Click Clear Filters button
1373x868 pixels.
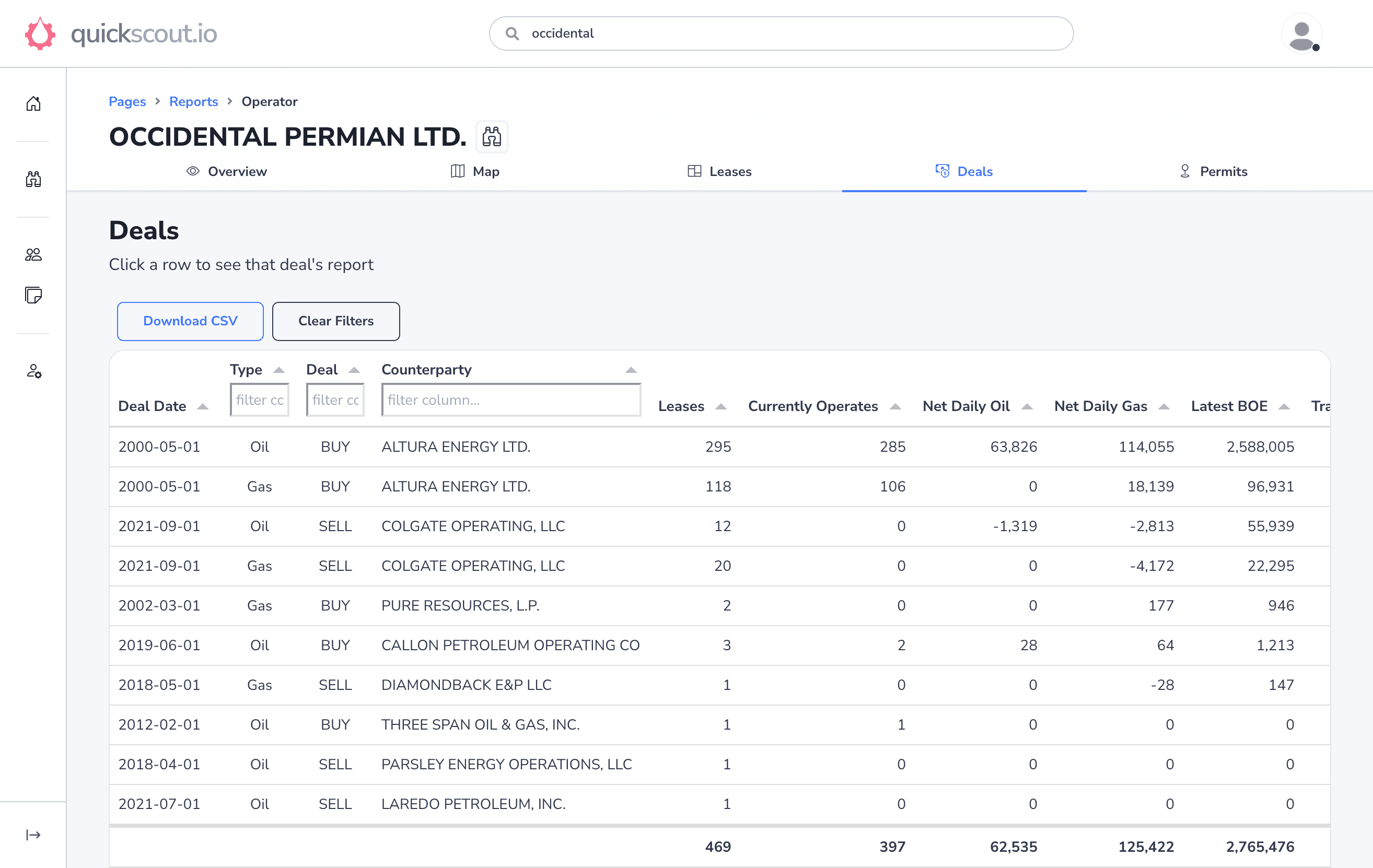(x=336, y=321)
